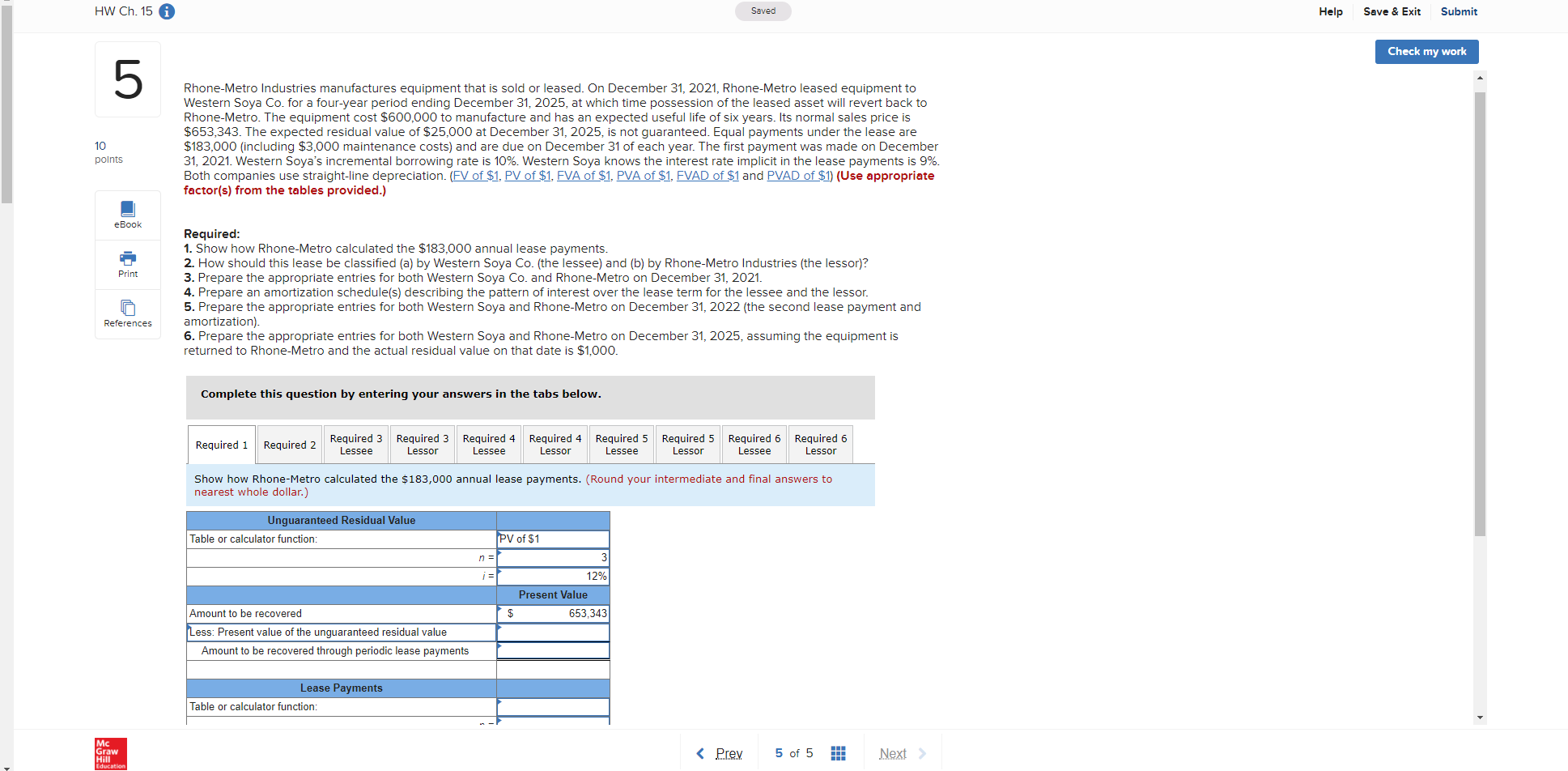Open the PVAD of $1 table link
Viewport: 1568px width, 771px height.
(797, 176)
